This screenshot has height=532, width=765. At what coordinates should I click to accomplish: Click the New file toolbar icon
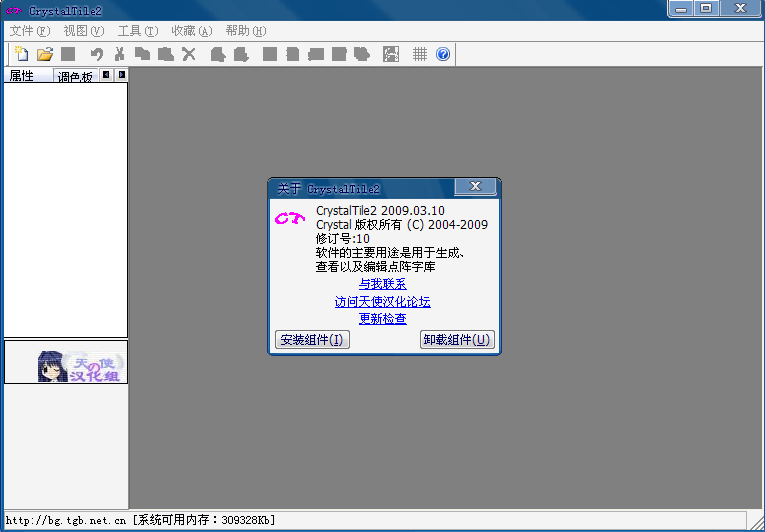click(21, 54)
